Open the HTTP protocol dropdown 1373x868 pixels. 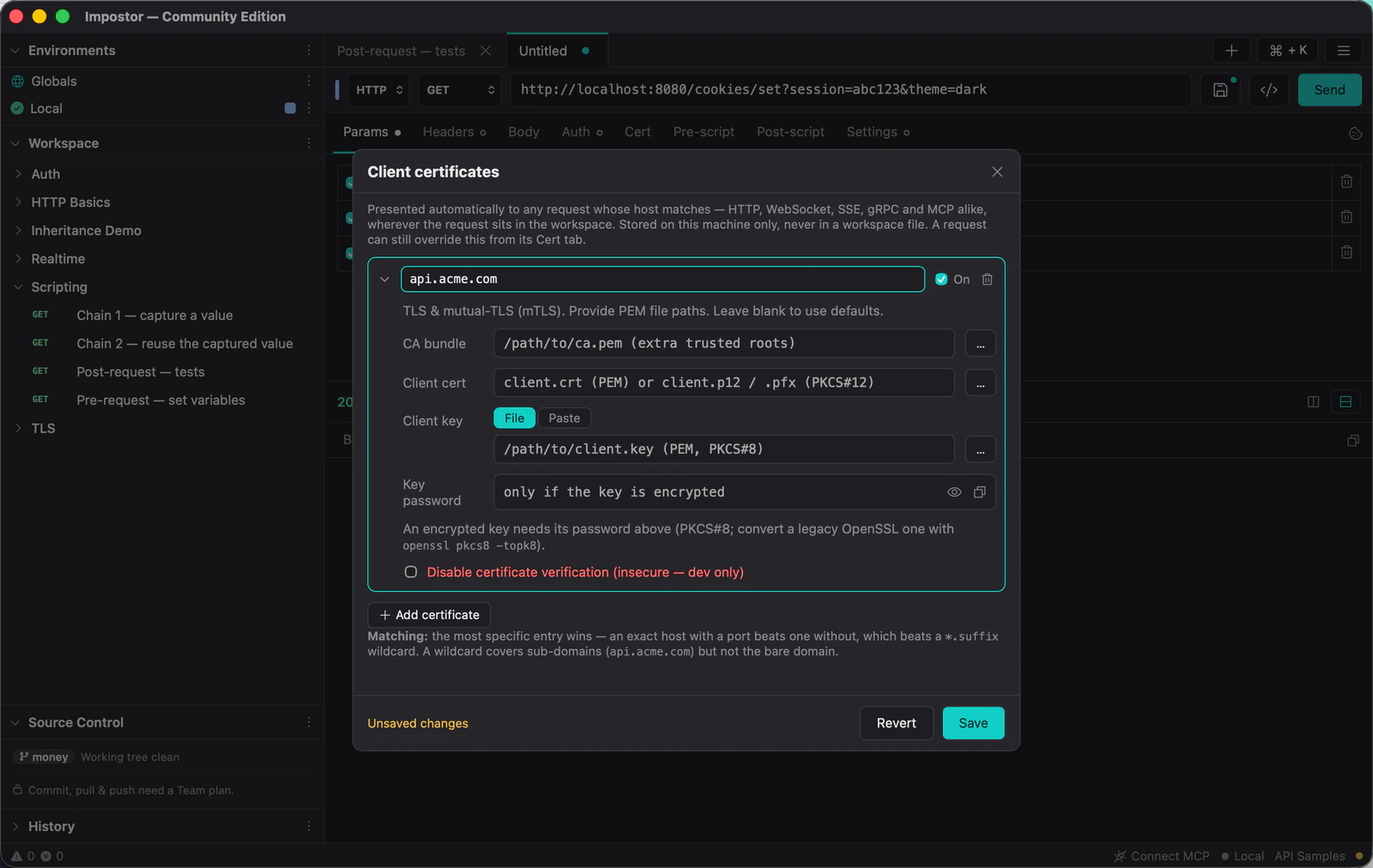point(379,90)
